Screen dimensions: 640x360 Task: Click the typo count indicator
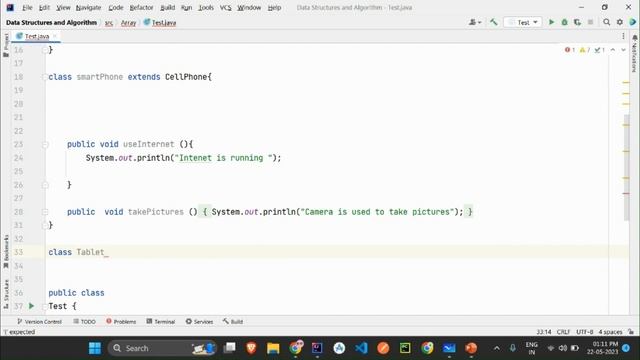(x=599, y=50)
